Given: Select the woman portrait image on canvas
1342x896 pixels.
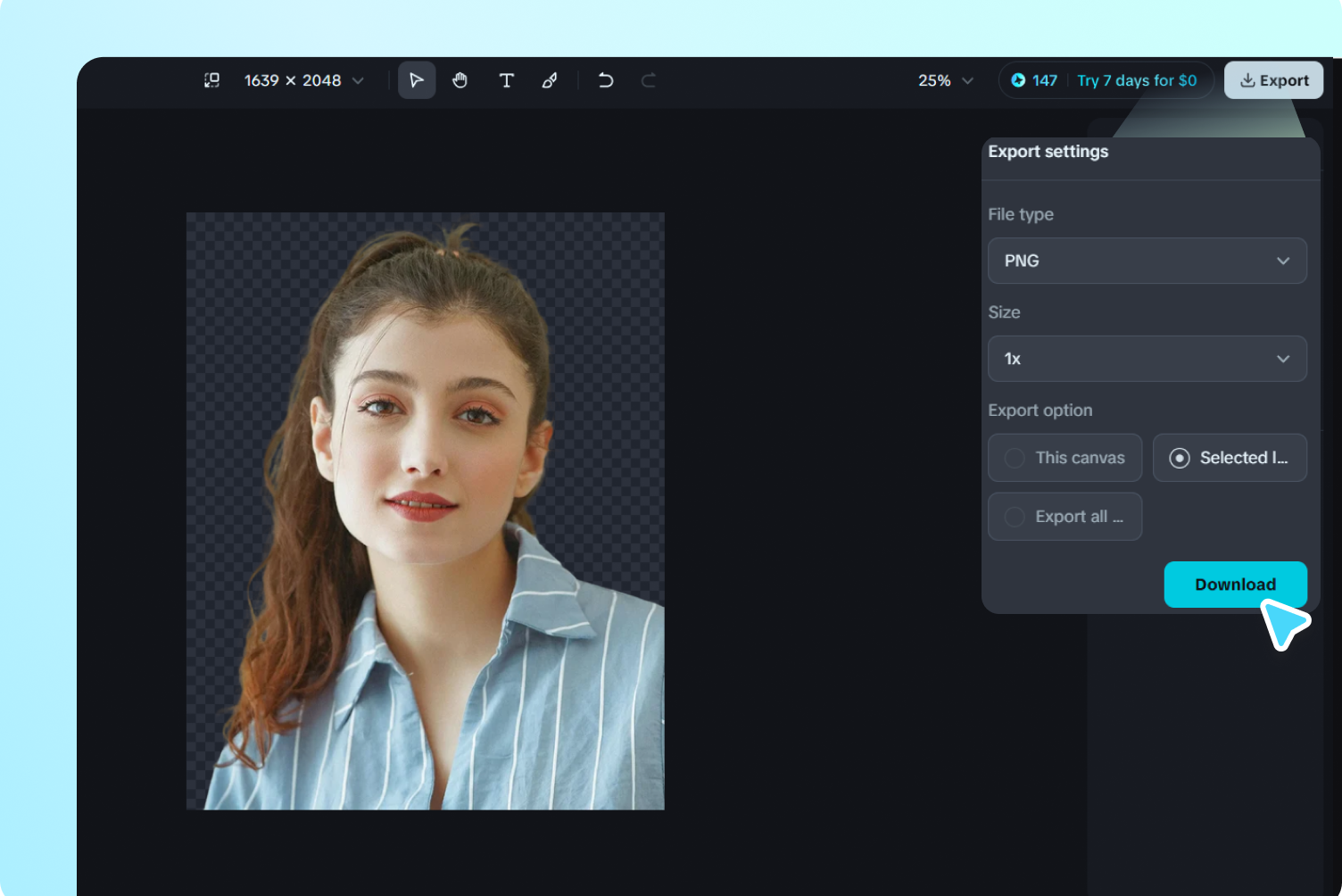Looking at the screenshot, I should [425, 511].
